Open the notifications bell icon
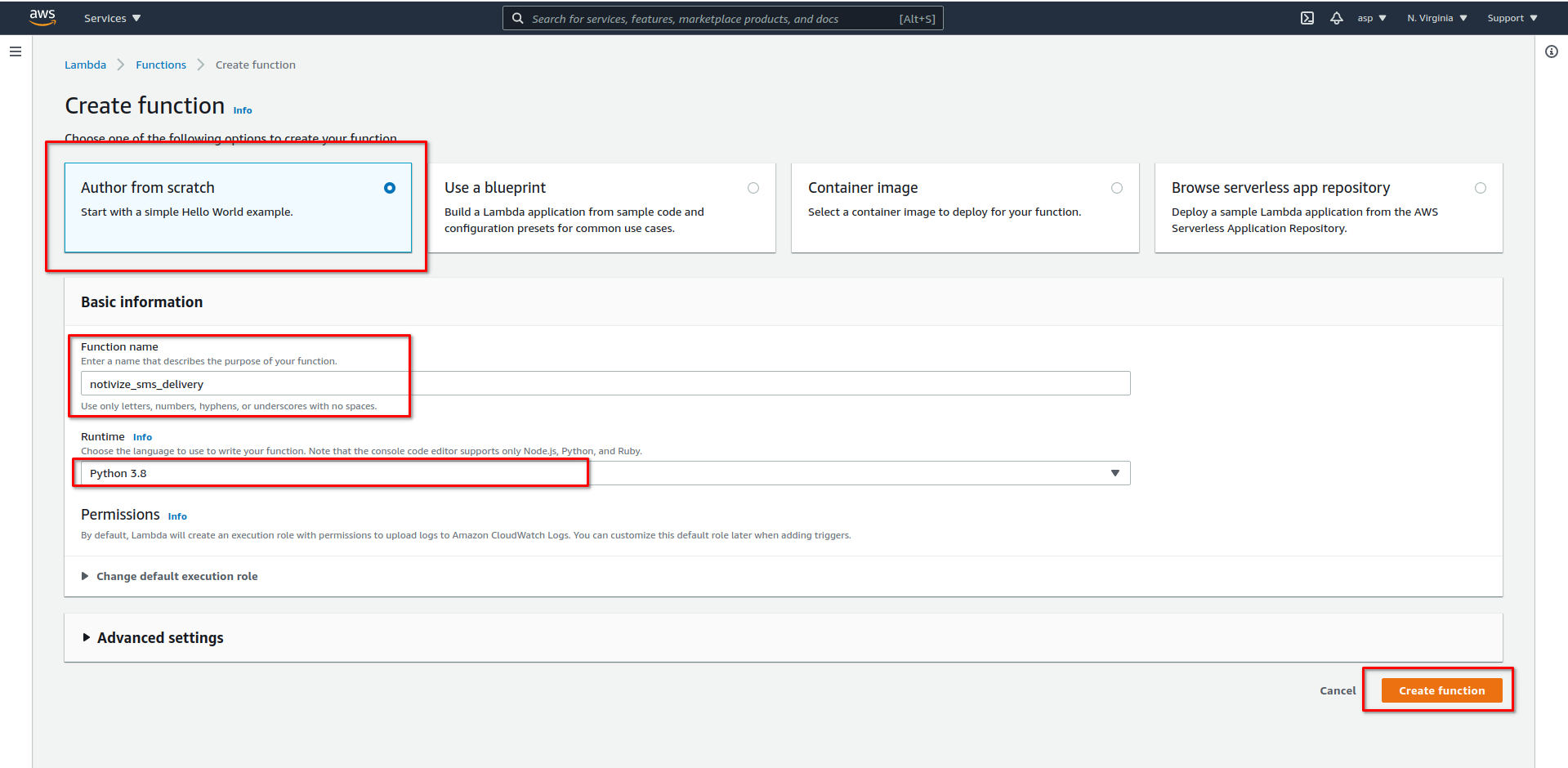The height and width of the screenshot is (768, 1568). (1337, 18)
